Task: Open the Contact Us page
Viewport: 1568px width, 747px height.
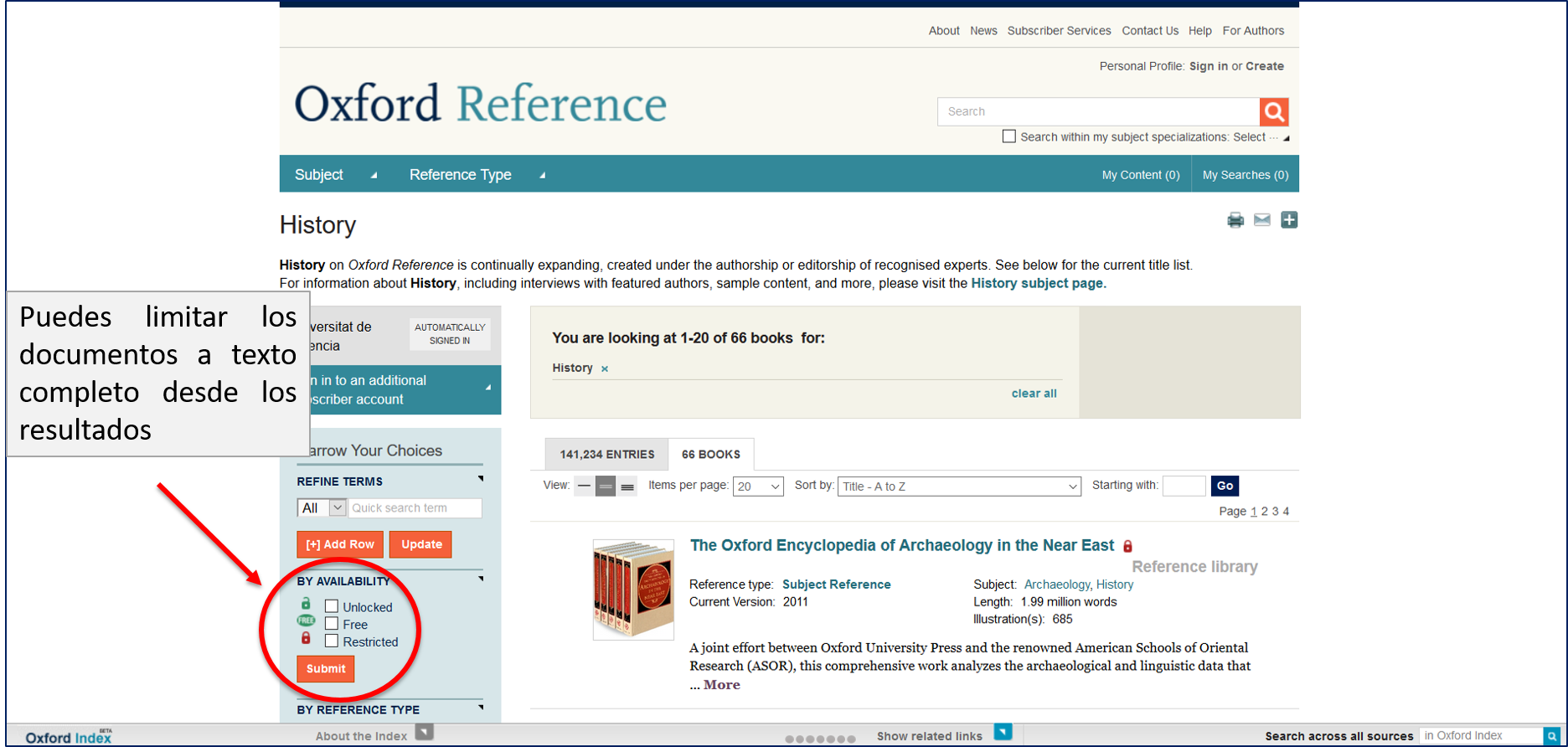Action: point(1150,31)
